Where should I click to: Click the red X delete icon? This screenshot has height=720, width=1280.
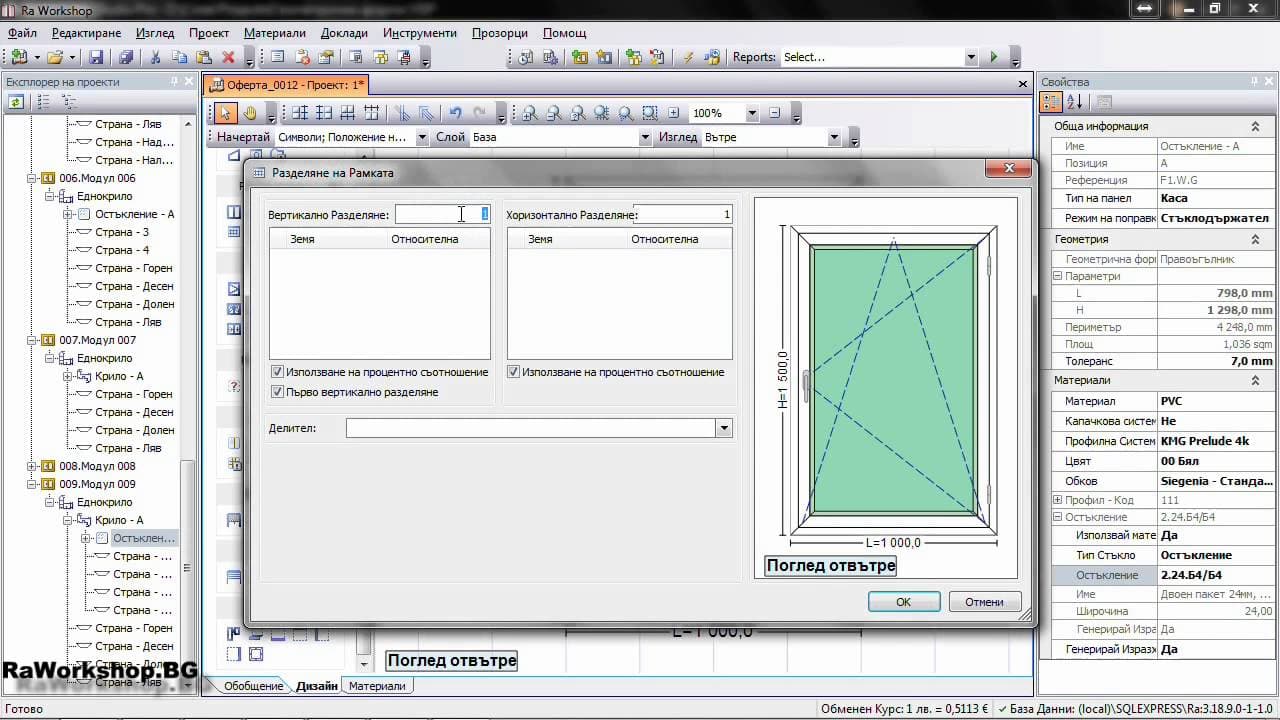coord(228,57)
